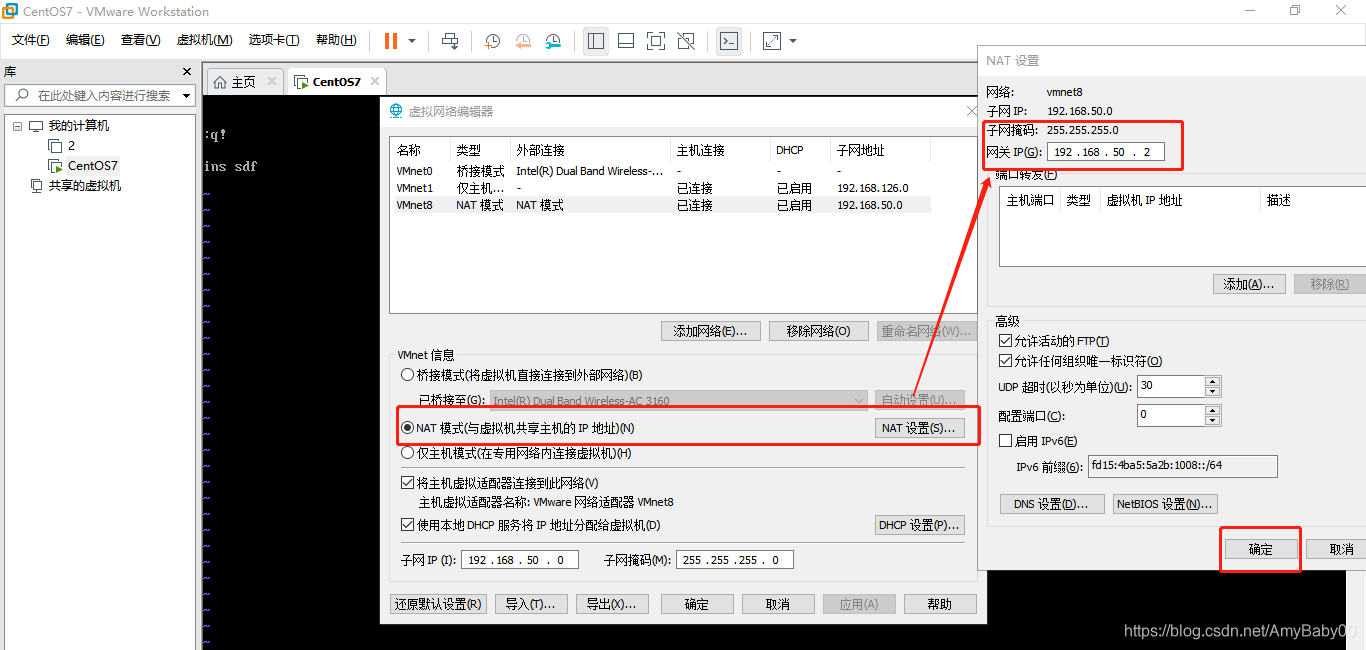Screen dimensions: 1366x650
Task: Click the 添加网络(E)... button
Action: coord(711,331)
